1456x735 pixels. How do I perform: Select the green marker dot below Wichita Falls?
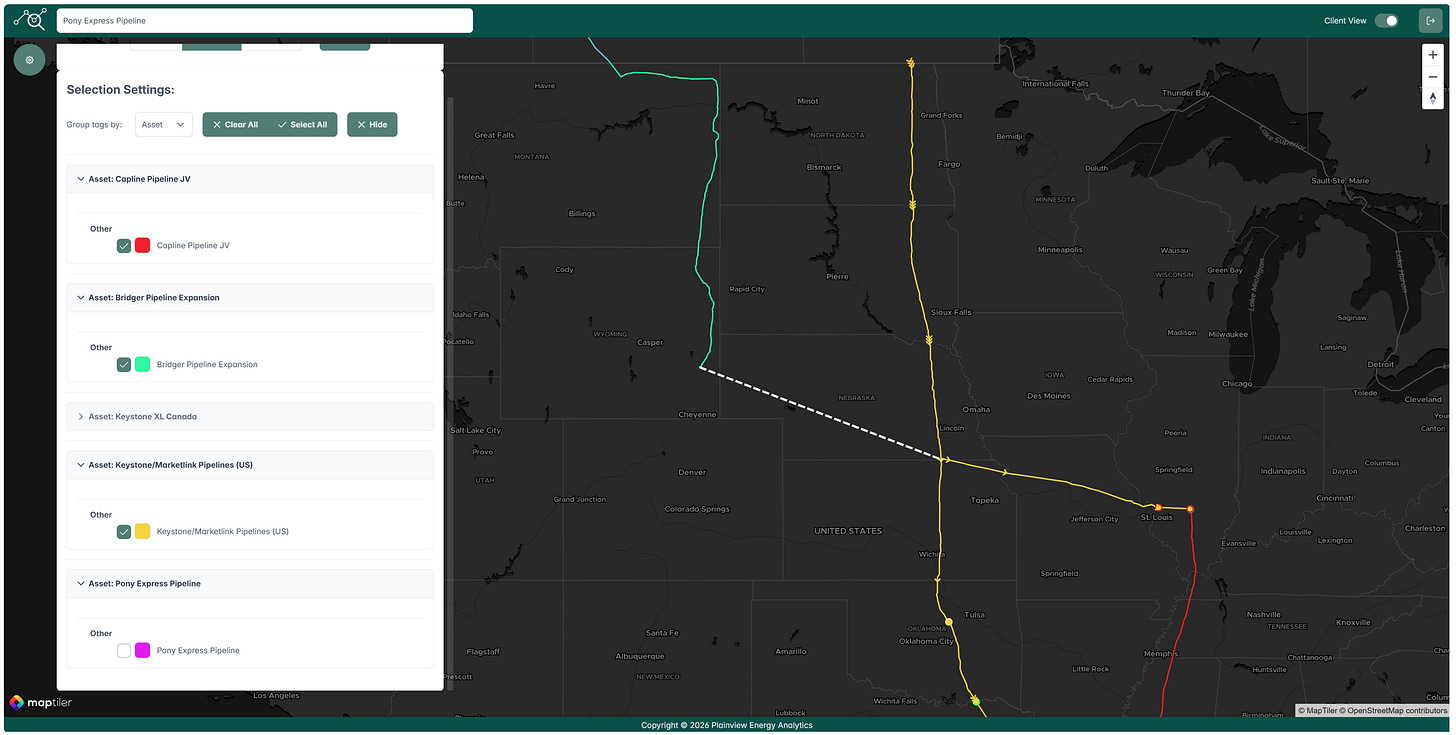tap(975, 702)
